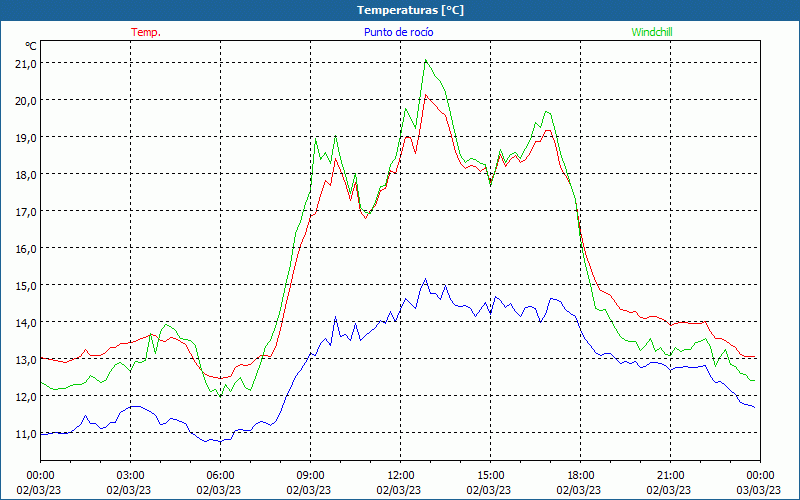This screenshot has height=500, width=800.
Task: Click the '15,0' y-axis value
Action: tap(26, 286)
